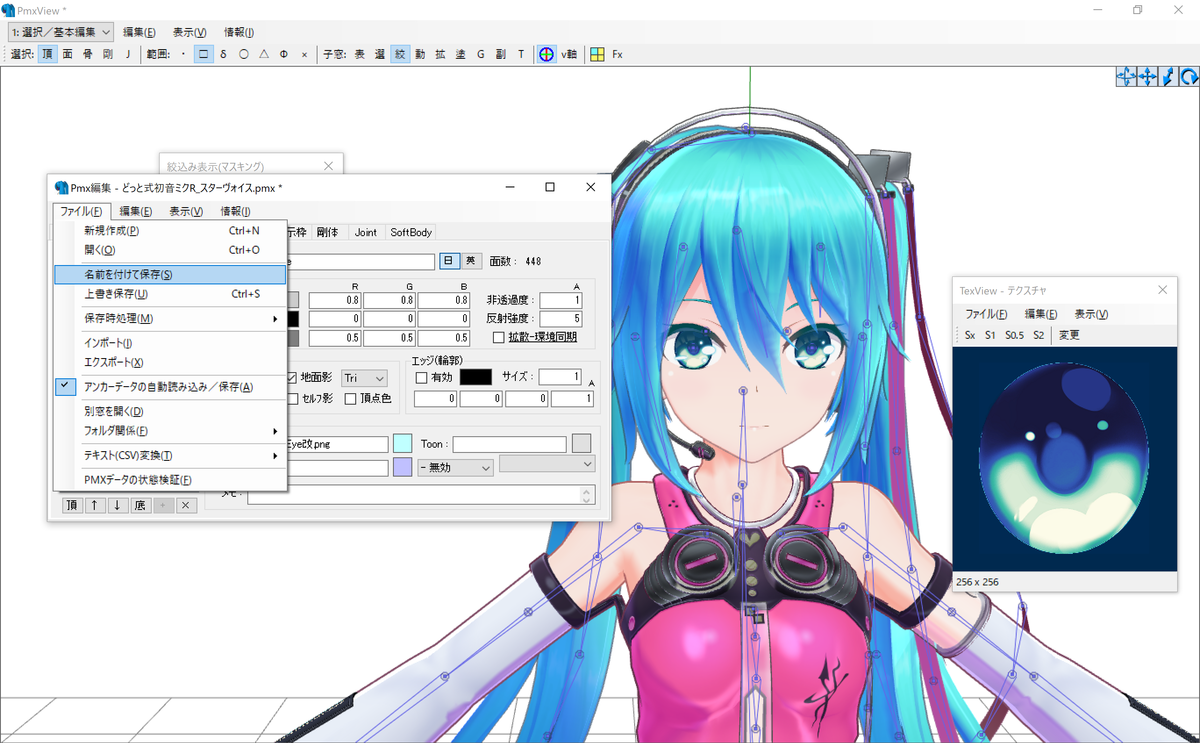Toggle セルフ影 checkbox
The image size is (1200, 743).
(310, 399)
